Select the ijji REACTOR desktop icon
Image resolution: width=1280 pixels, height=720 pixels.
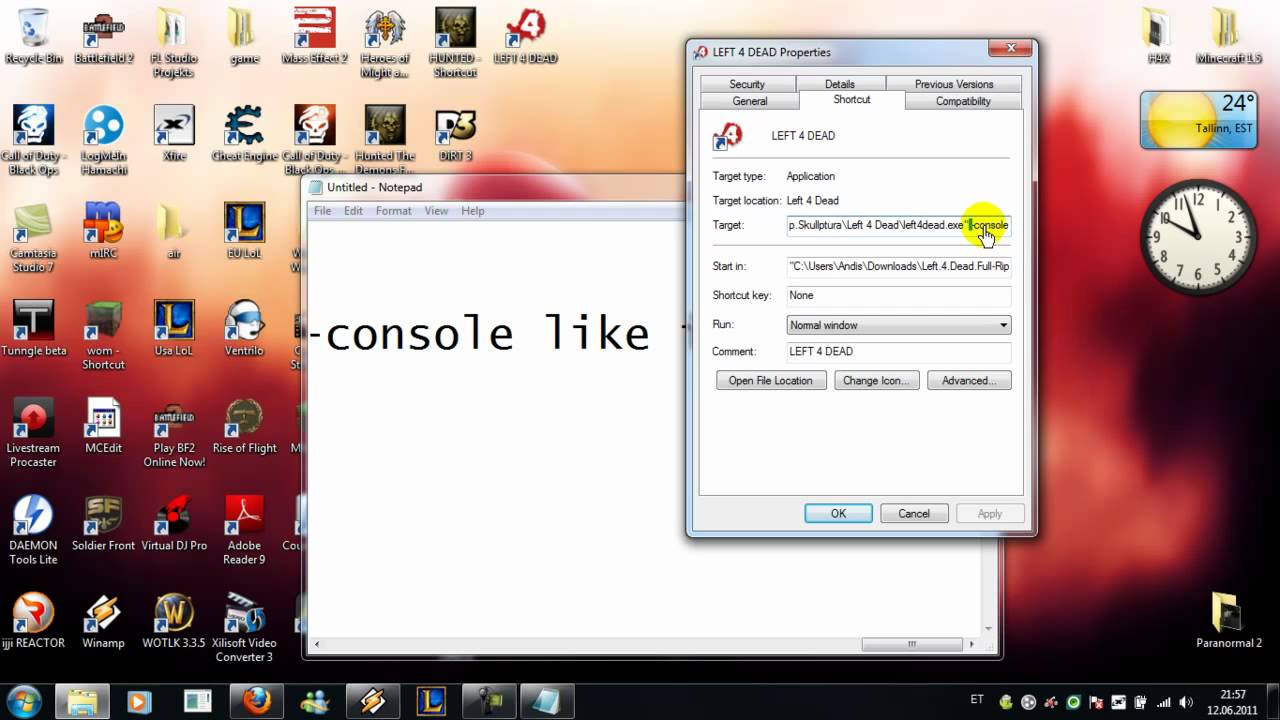click(x=33, y=621)
